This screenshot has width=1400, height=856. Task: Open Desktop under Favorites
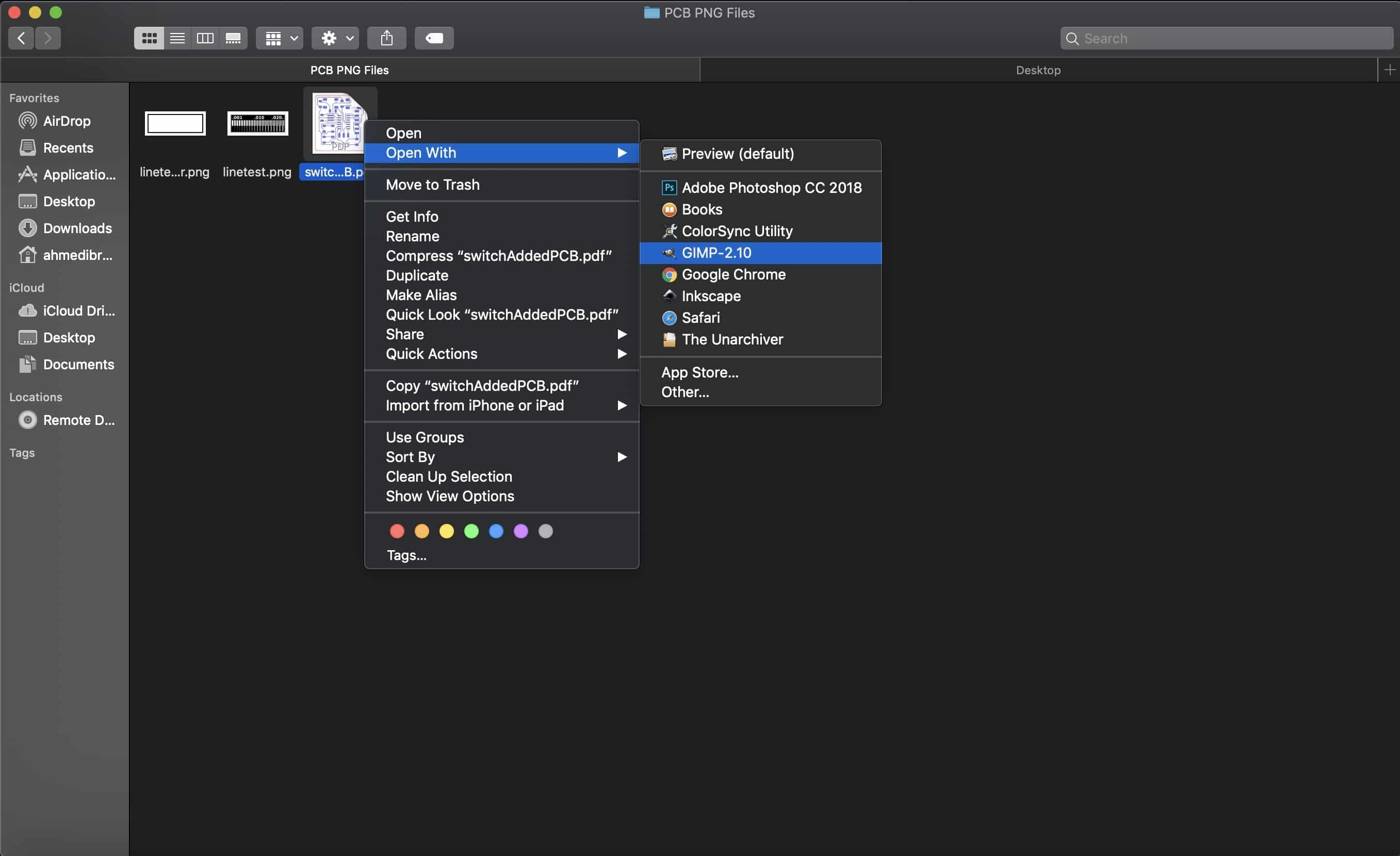tap(65, 201)
